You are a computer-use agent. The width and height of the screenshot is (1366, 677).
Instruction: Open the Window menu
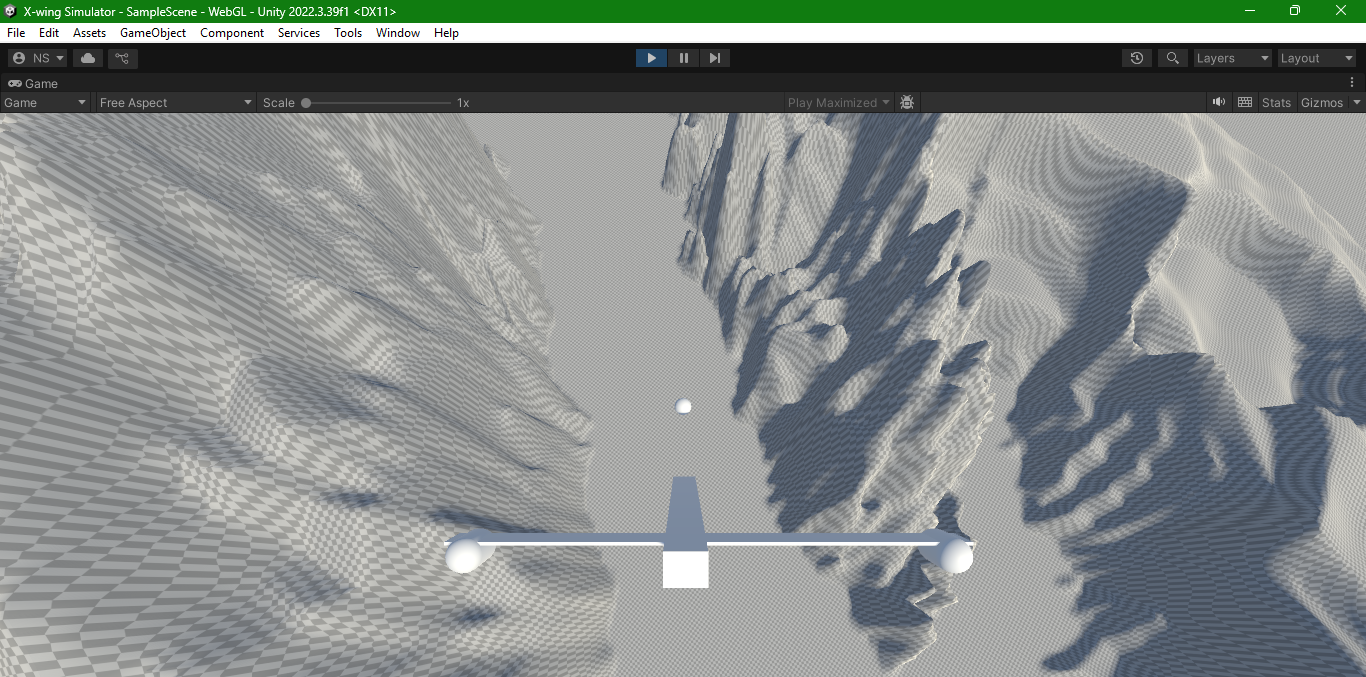[x=398, y=33]
